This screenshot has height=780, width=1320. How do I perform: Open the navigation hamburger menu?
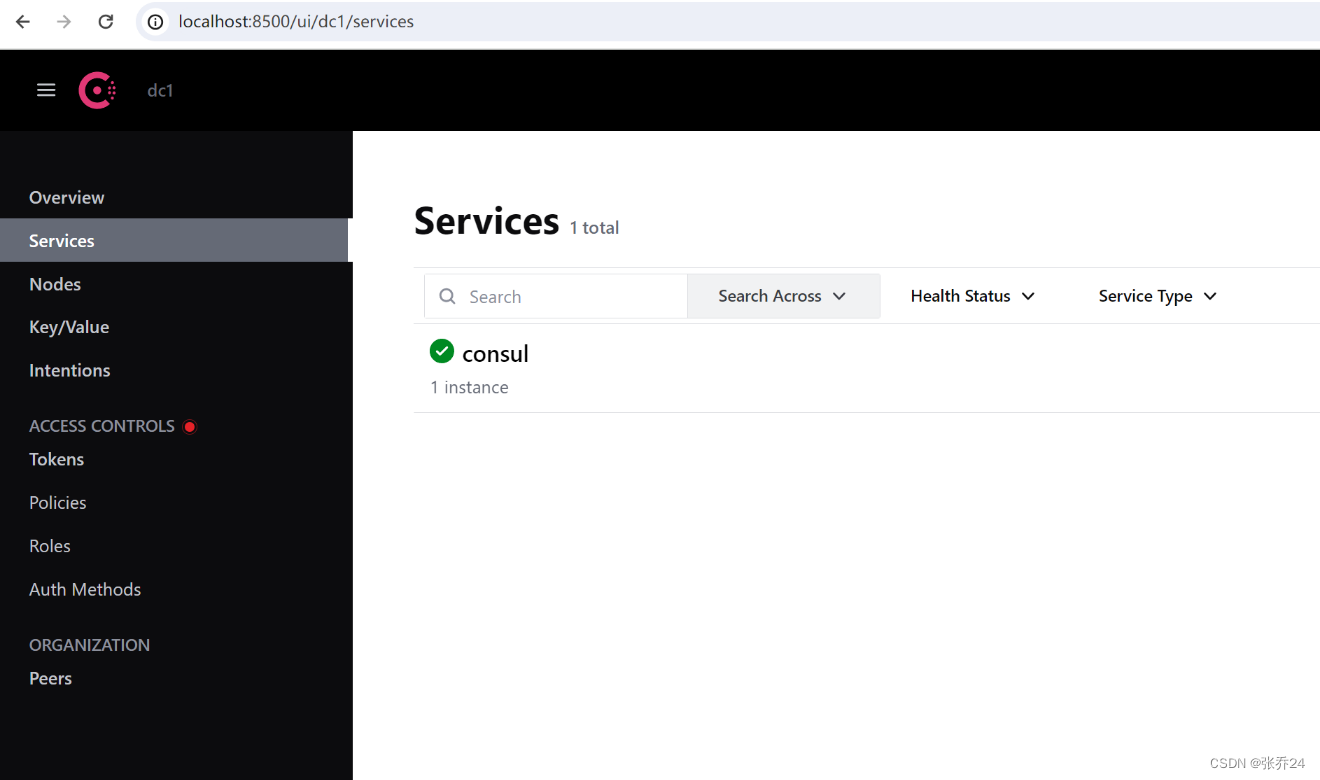(x=45, y=90)
